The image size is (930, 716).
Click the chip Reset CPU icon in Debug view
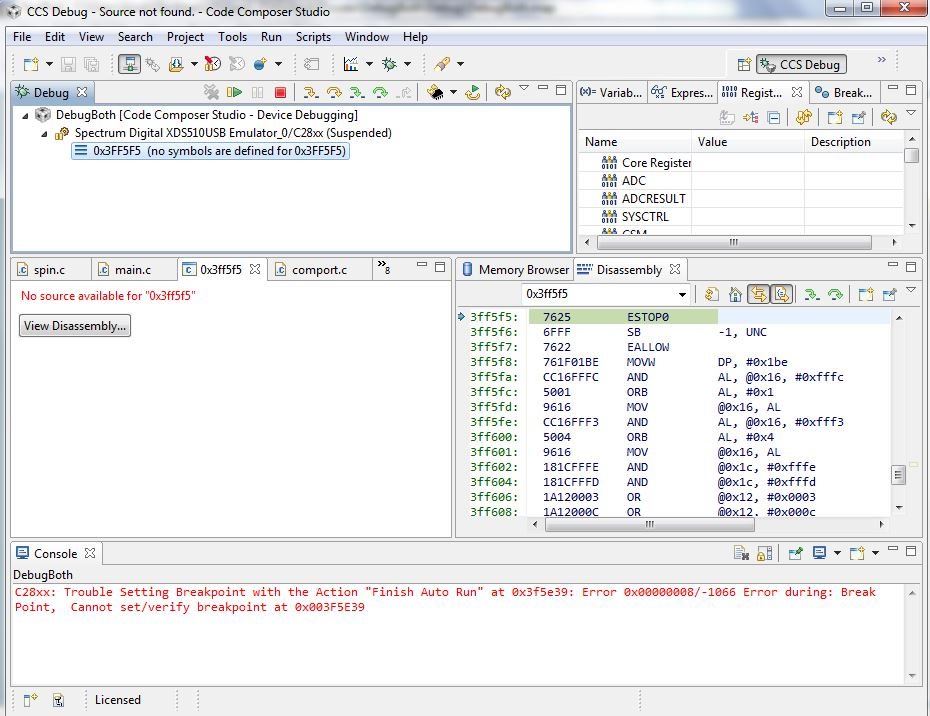(435, 92)
